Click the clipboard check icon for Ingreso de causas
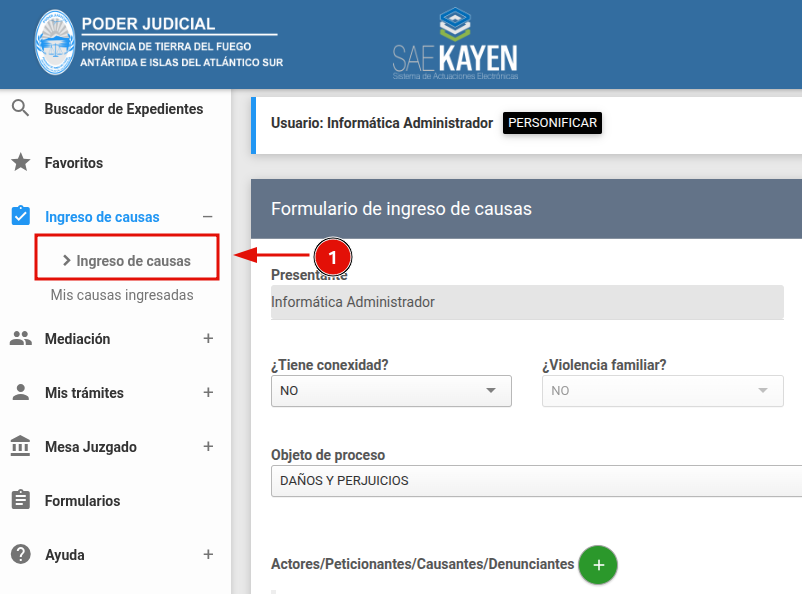The height and width of the screenshot is (594, 802). tap(20, 216)
